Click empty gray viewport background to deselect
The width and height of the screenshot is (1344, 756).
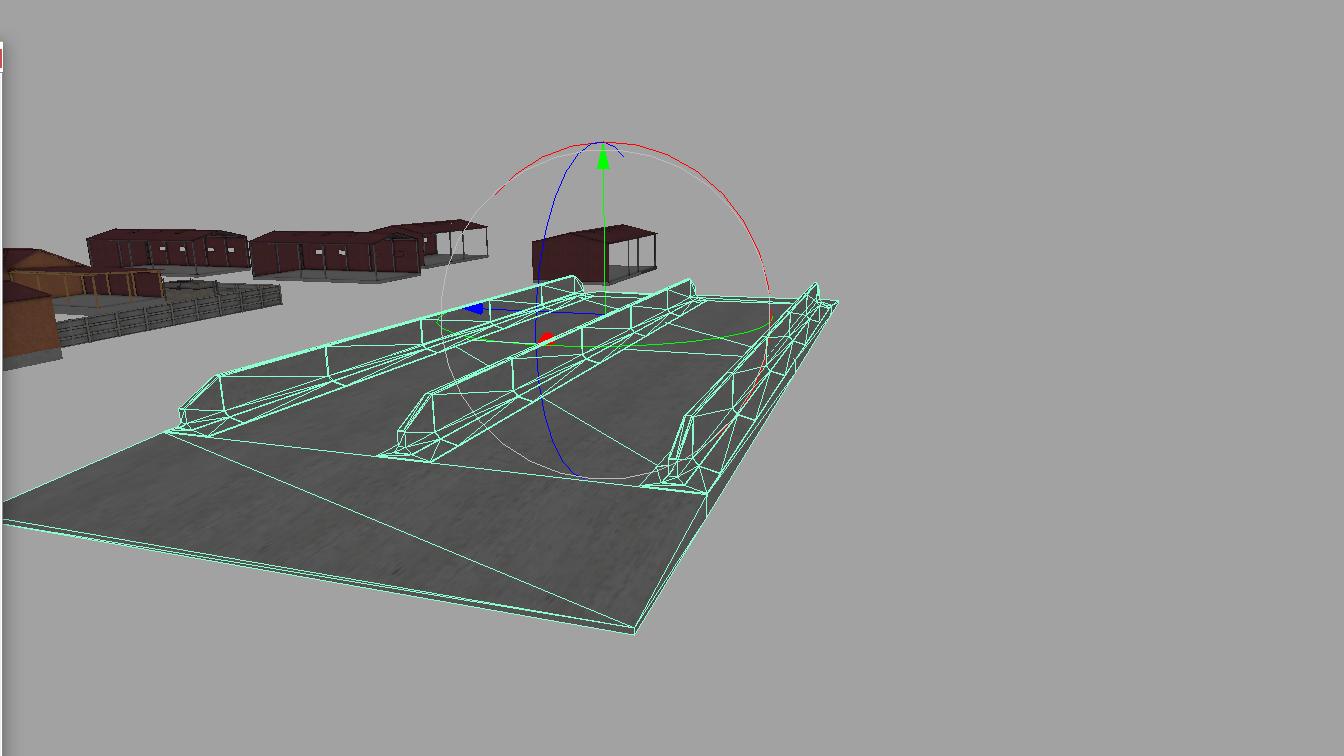(x=1050, y=400)
